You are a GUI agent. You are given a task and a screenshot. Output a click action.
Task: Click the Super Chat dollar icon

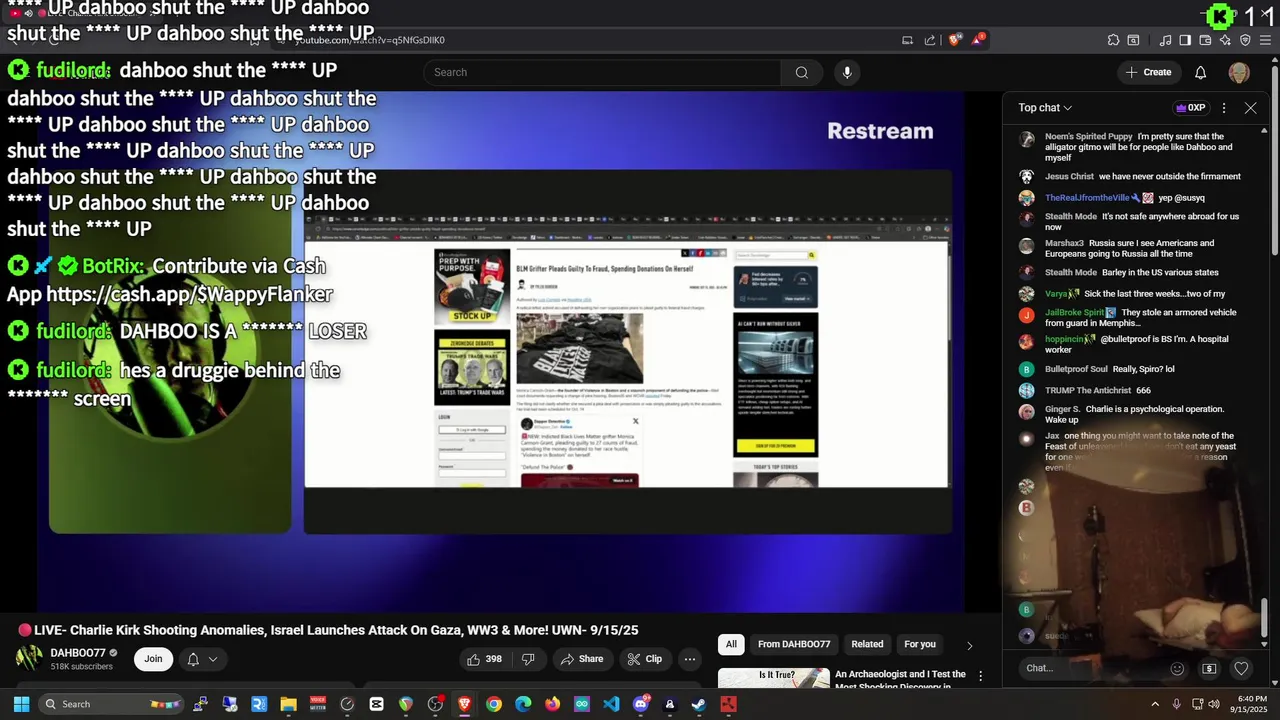[1209, 669]
